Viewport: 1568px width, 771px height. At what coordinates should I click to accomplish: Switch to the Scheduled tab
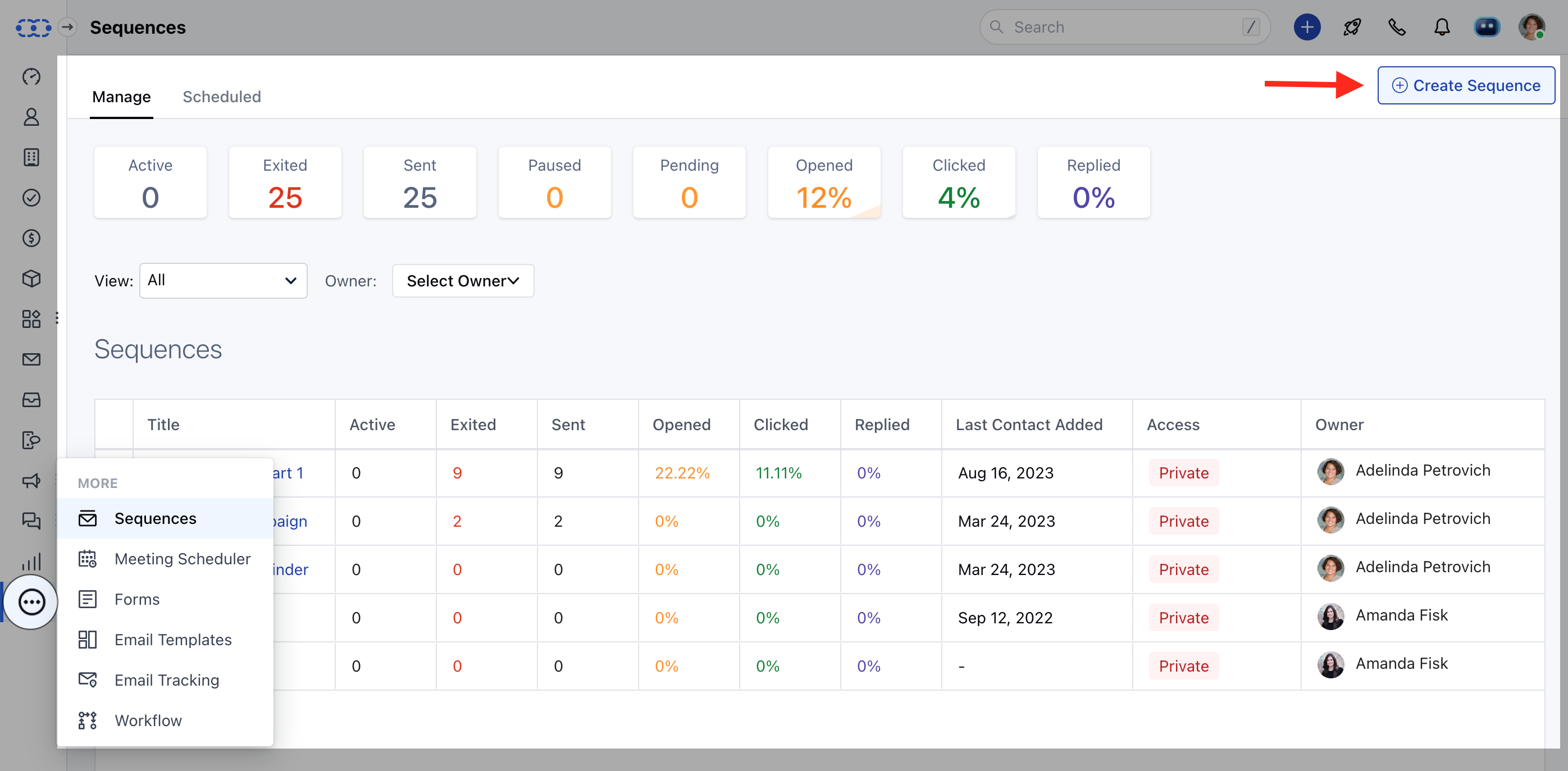(x=222, y=96)
